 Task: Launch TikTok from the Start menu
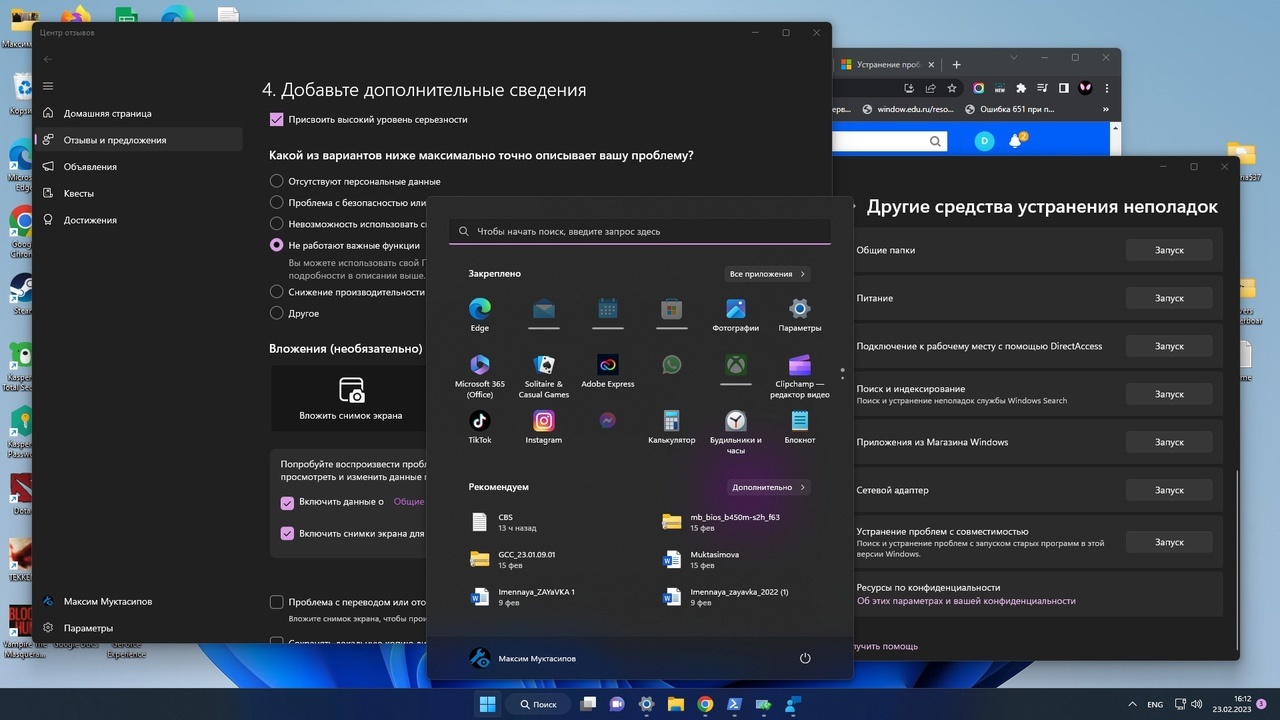tap(480, 427)
